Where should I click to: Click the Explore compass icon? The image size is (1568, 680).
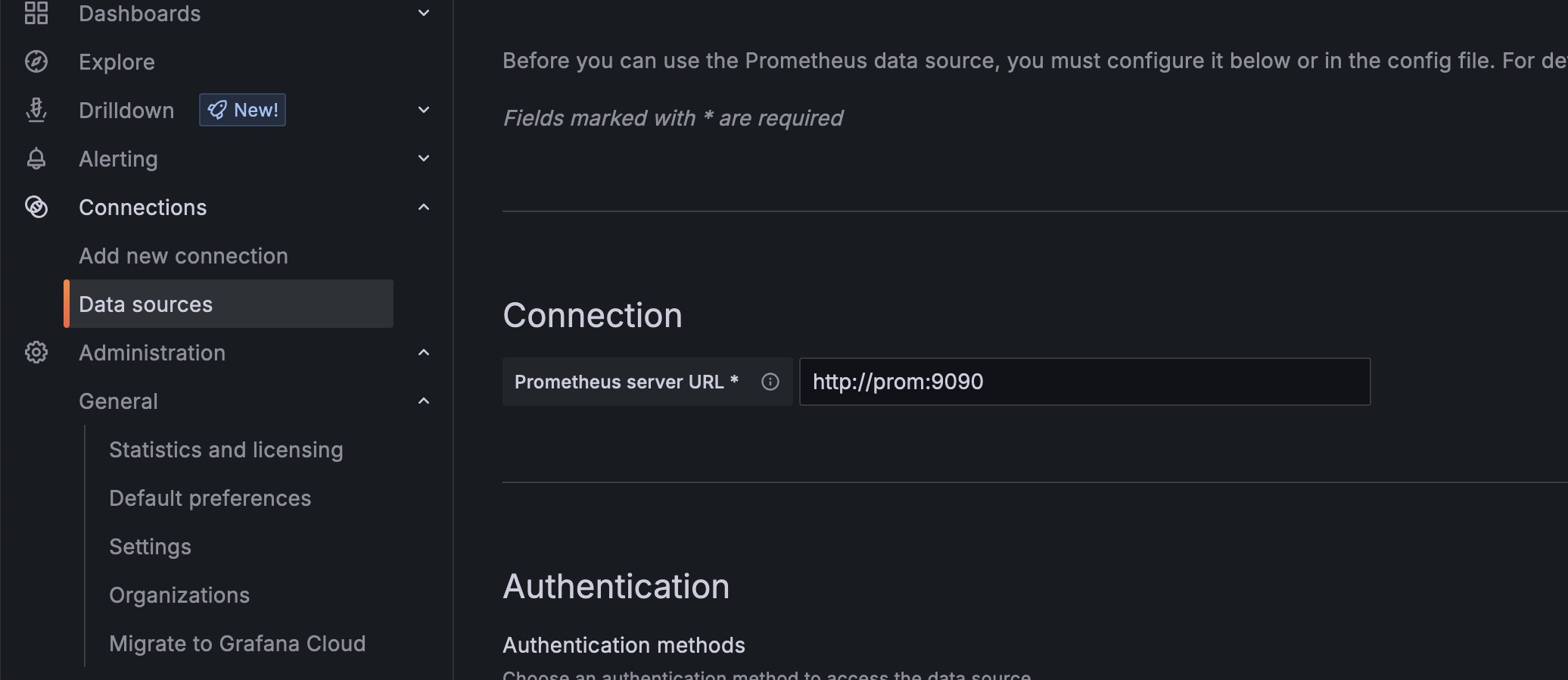pyautogui.click(x=36, y=61)
